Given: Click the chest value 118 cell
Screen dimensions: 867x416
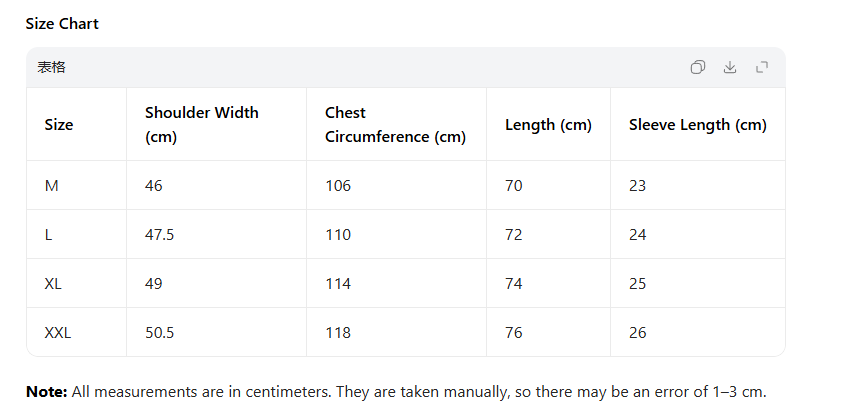Looking at the screenshot, I should pyautogui.click(x=338, y=333).
